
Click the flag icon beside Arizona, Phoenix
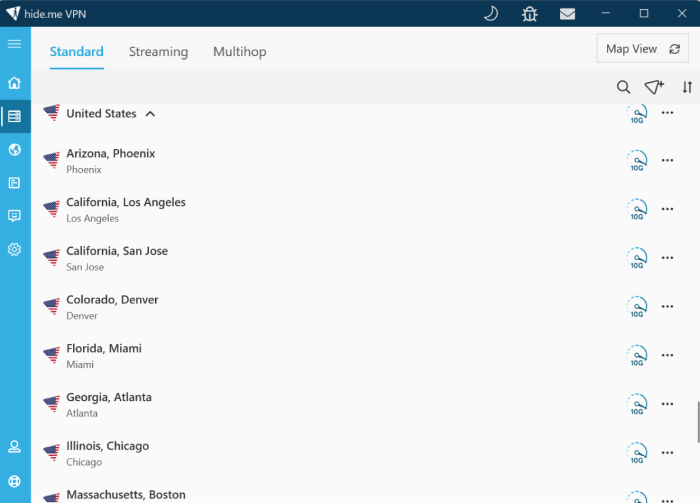click(x=52, y=160)
